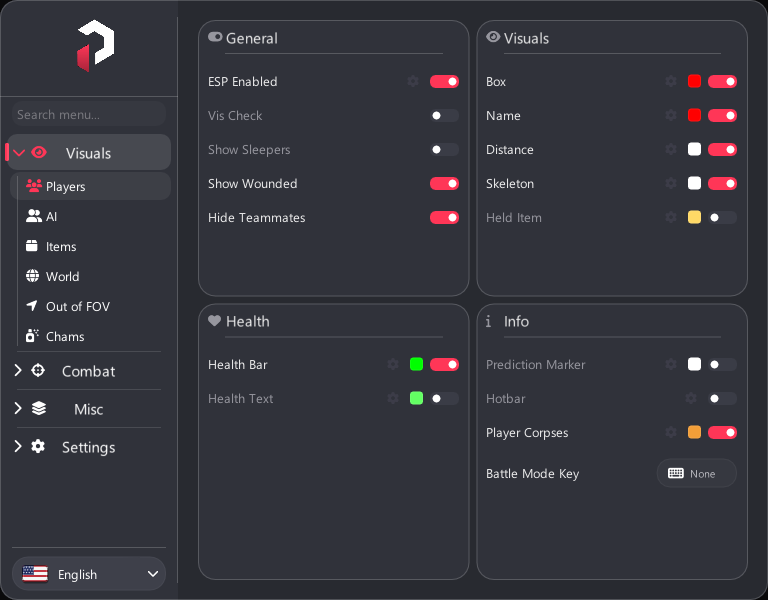The width and height of the screenshot is (768, 600).
Task: Open the white Prediction Marker color swatch
Action: (694, 364)
